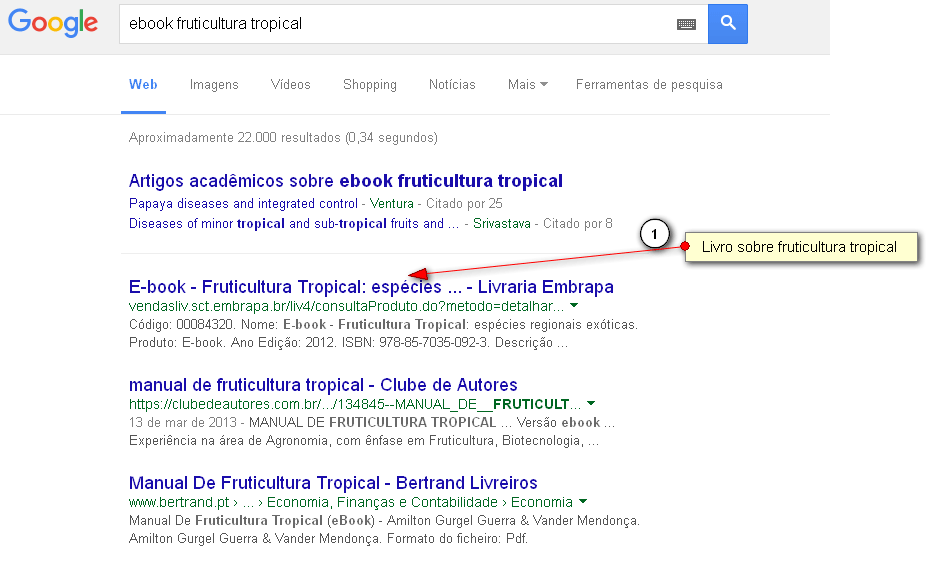Open the on-screen keyboard icon
928x568 pixels.
686,24
